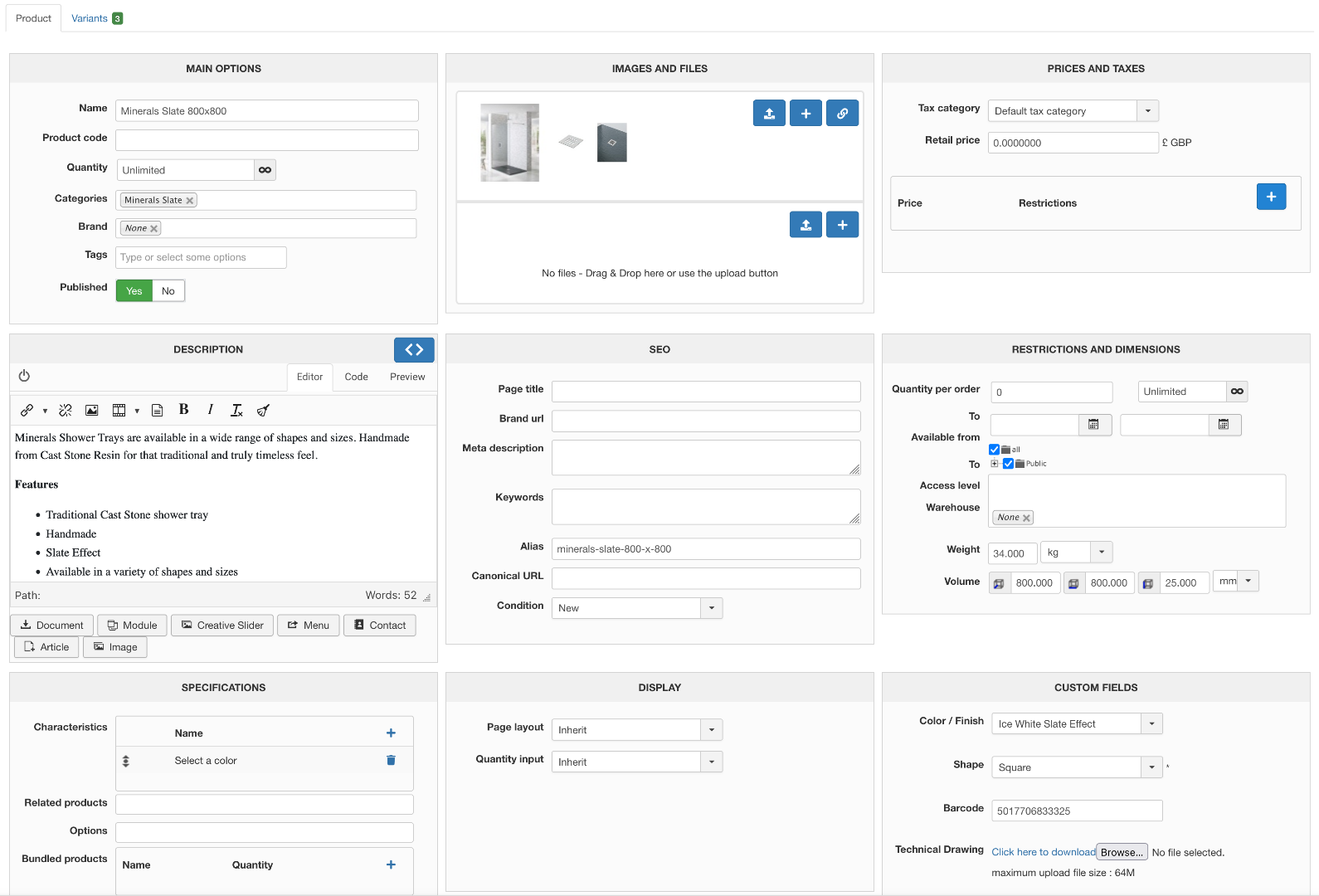The image size is (1319, 896).
Task: Expand the Color / Finish dropdown
Action: 1151,724
